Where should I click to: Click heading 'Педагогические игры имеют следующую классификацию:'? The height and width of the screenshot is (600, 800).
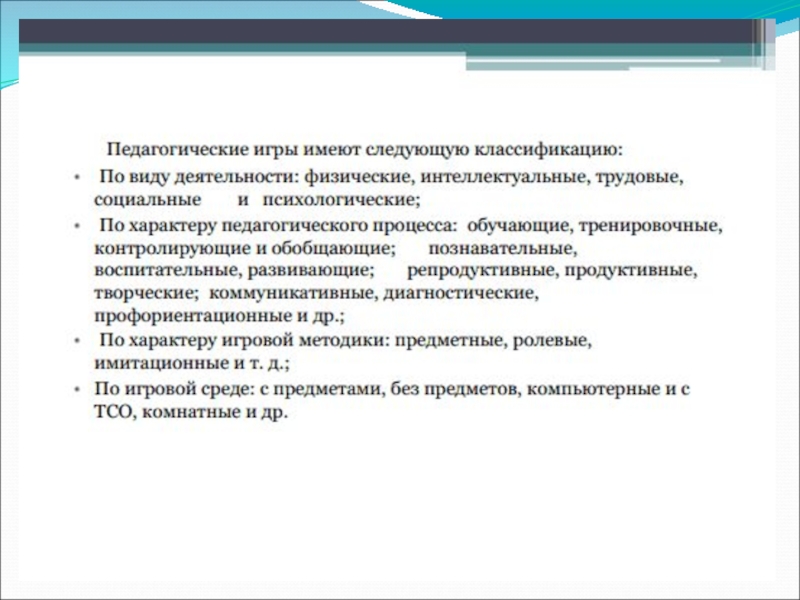[365, 150]
